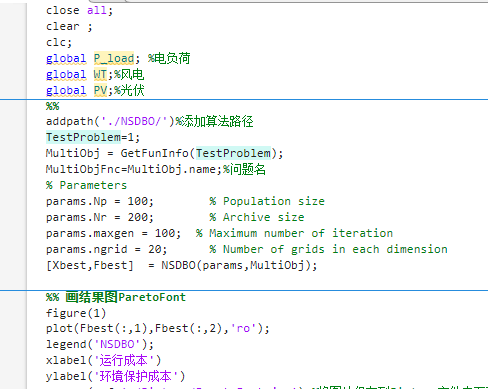Click params.maxgen value 100
Screen dimensions: 488x389
coord(165,233)
